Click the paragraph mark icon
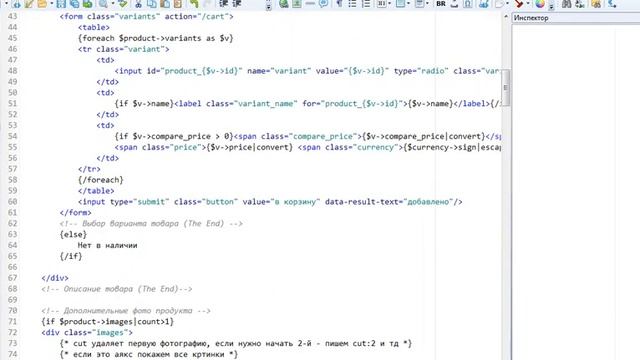 pos(339,4)
